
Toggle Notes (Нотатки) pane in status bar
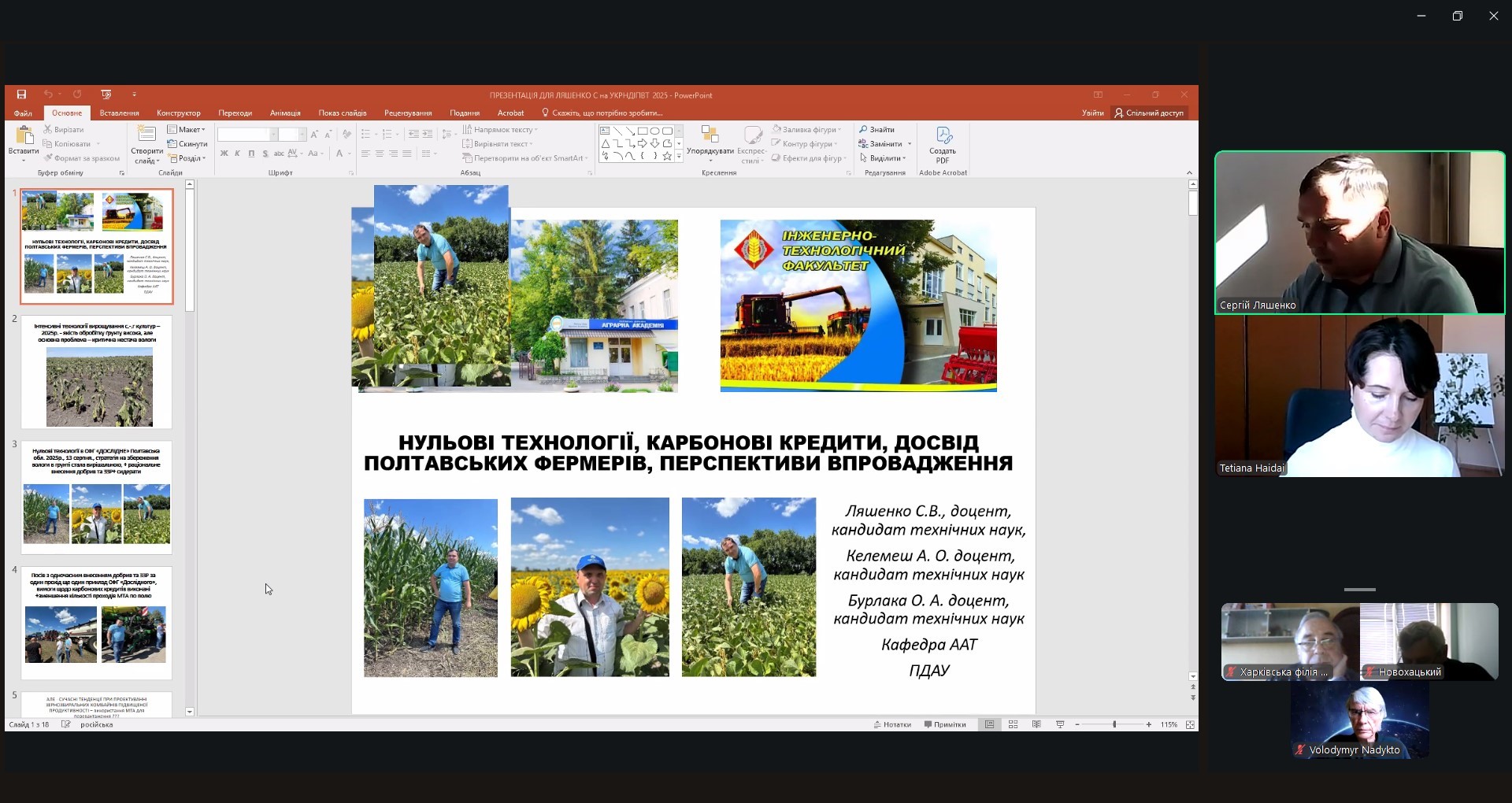coord(892,724)
